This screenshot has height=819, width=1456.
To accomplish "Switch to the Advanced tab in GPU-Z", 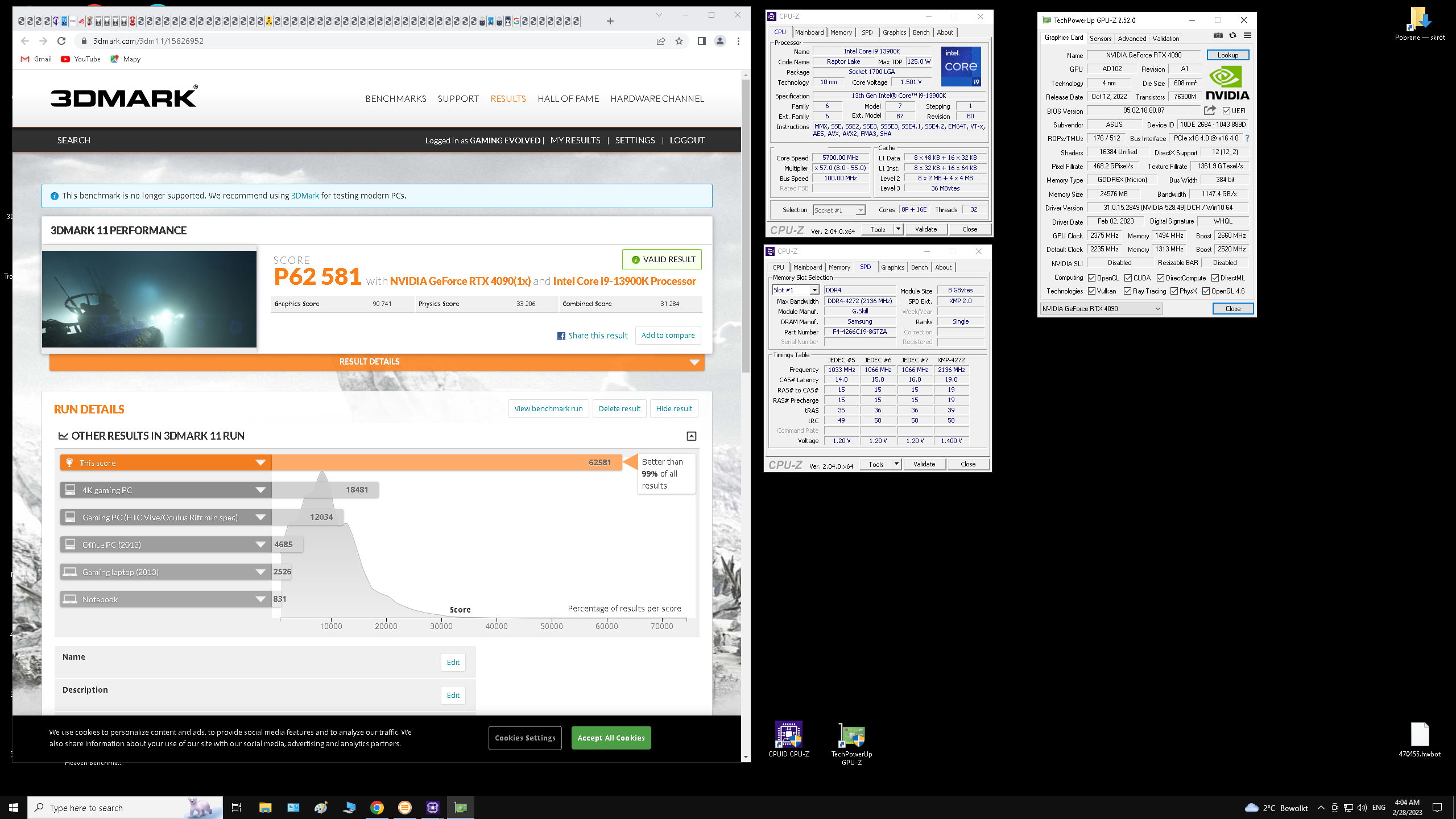I will (x=1132, y=39).
